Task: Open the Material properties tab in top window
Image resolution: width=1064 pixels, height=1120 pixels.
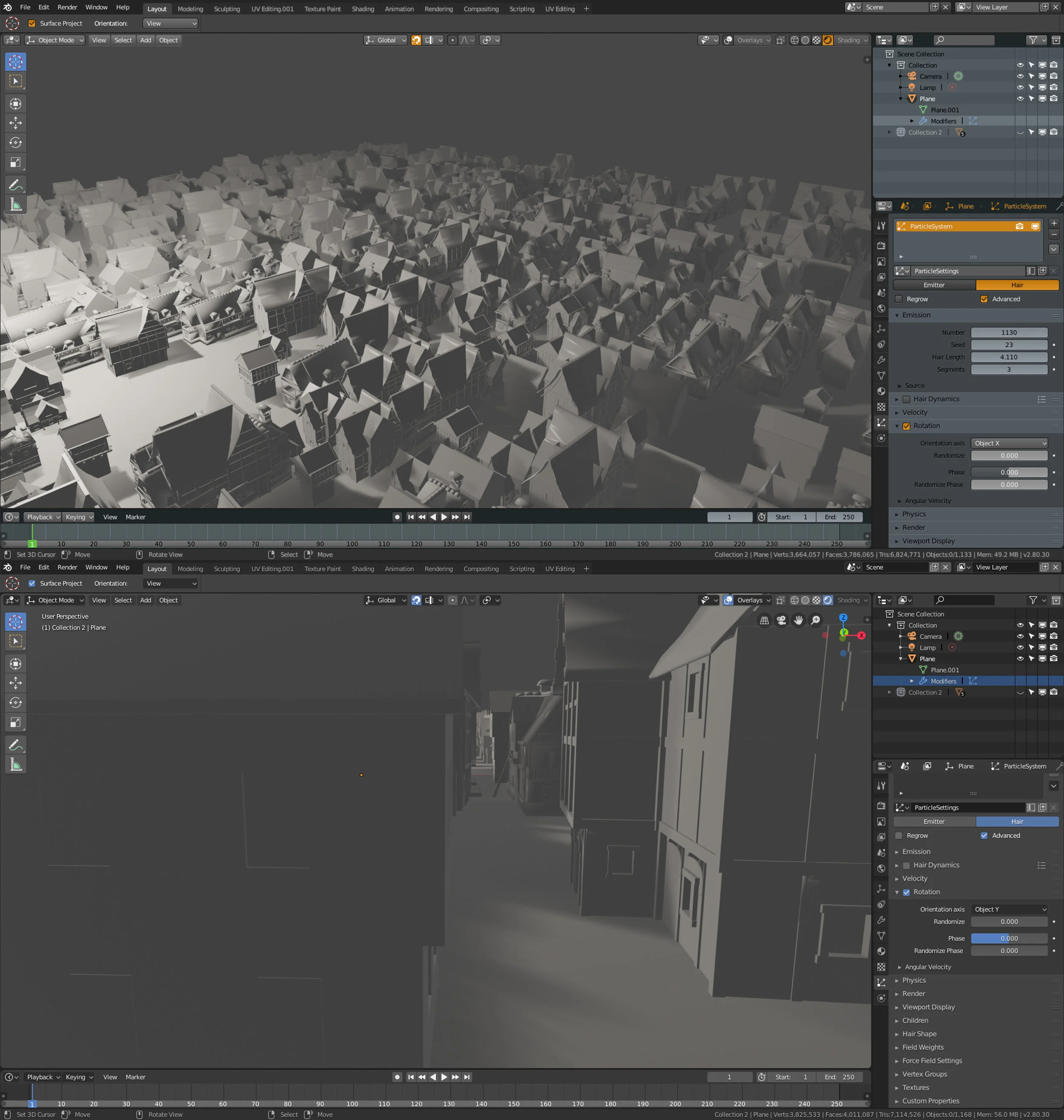Action: (881, 391)
